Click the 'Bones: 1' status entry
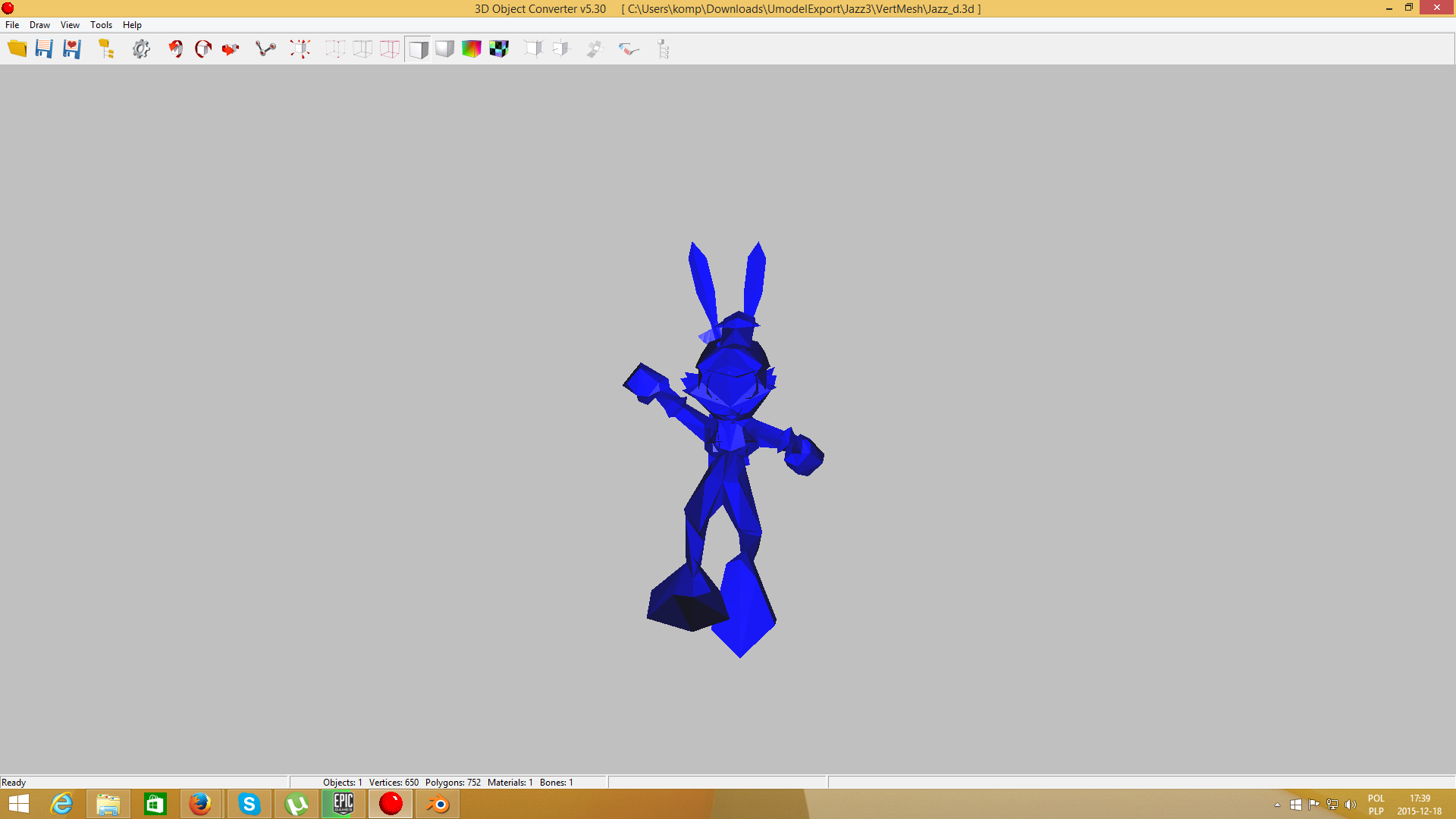This screenshot has width=1456, height=819. click(556, 783)
